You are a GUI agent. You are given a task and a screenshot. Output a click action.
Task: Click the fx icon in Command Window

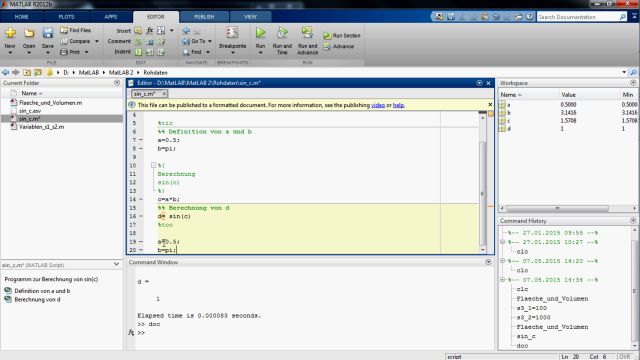click(131, 333)
